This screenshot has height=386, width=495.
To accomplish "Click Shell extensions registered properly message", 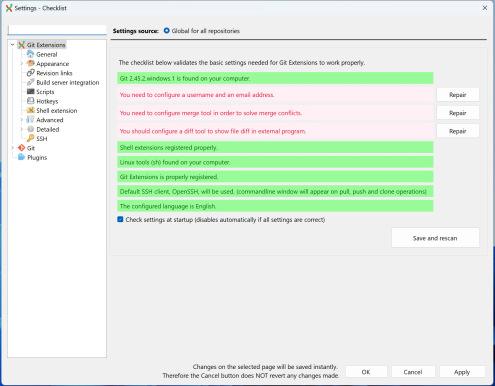I will coord(275,147).
